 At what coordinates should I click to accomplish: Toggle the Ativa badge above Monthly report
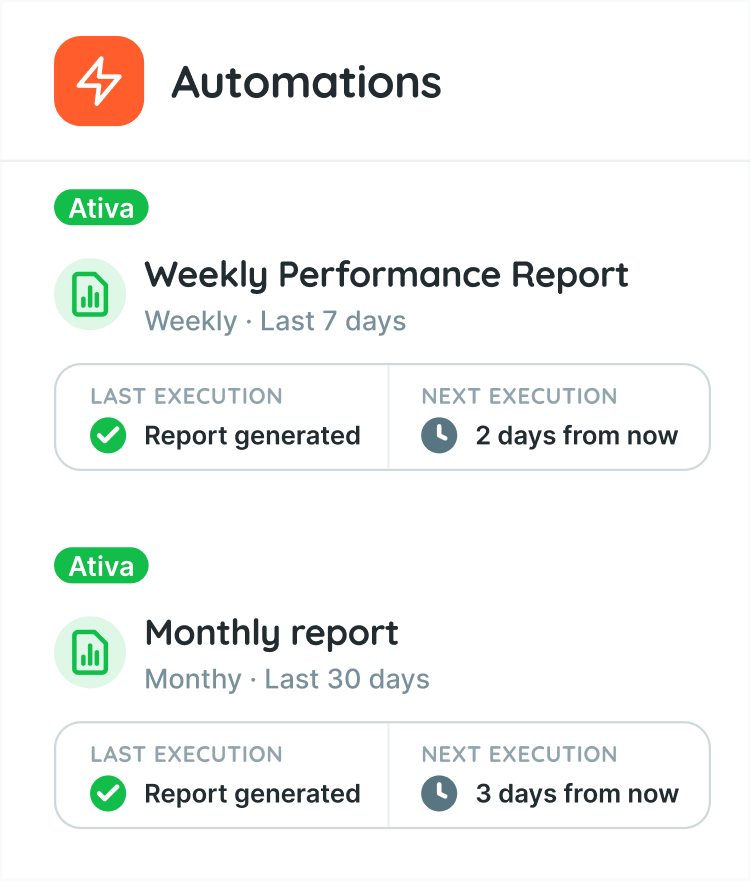(101, 567)
